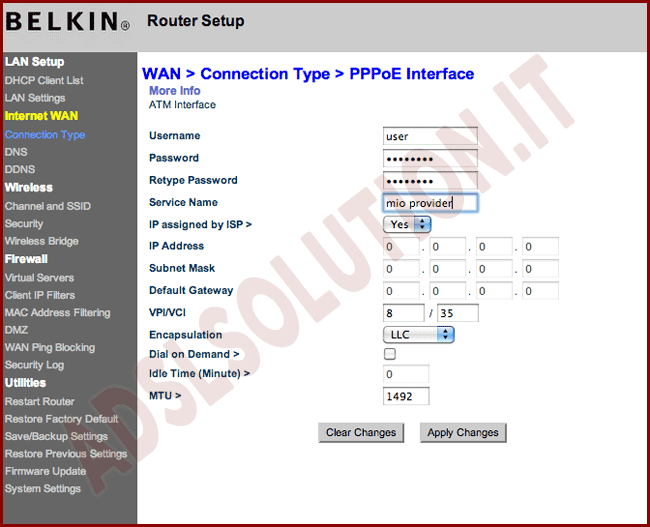Click the Idle Time minute field
The image size is (650, 527).
click(x=406, y=374)
